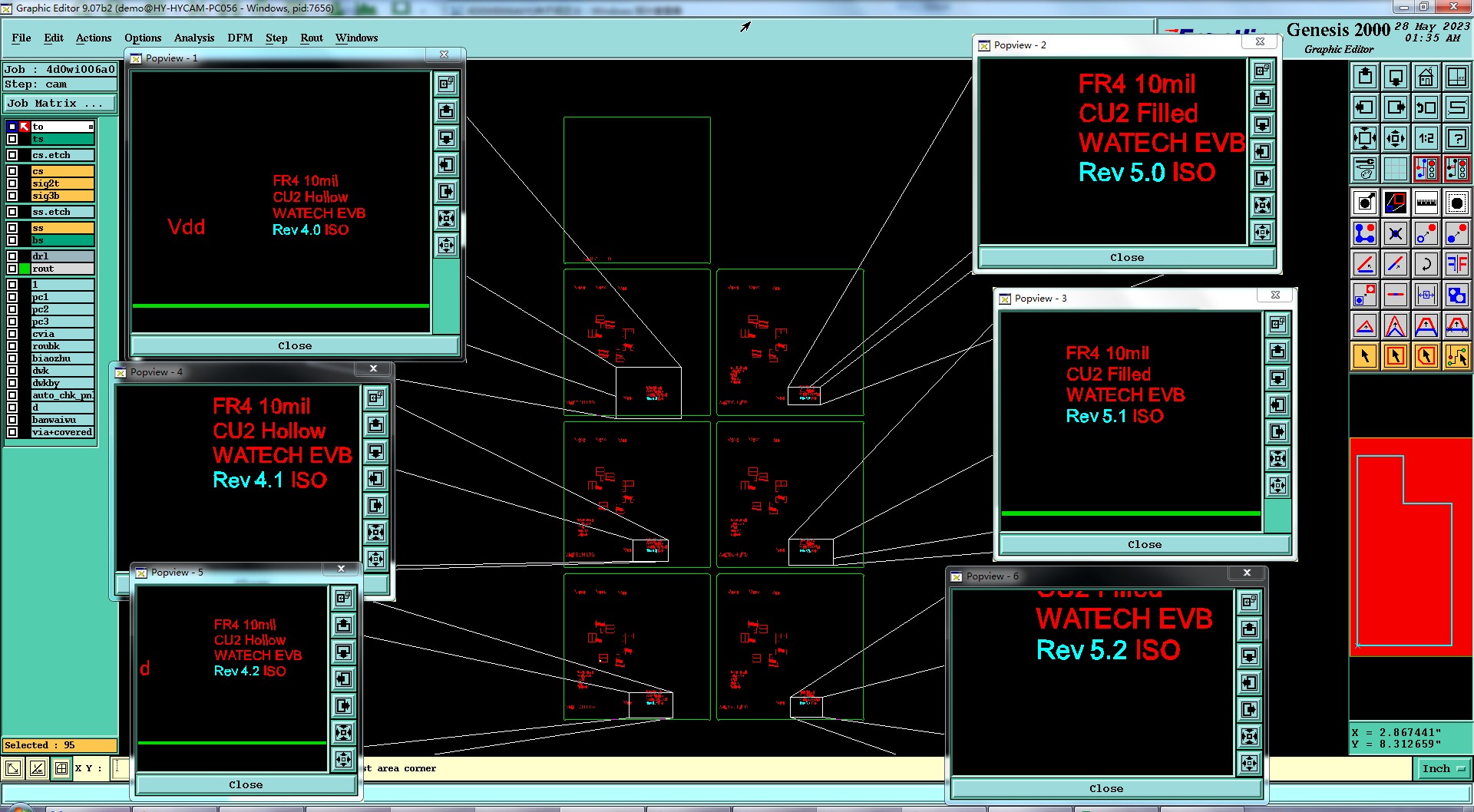Click the home view house icon
The height and width of the screenshot is (812, 1474).
(x=1426, y=77)
